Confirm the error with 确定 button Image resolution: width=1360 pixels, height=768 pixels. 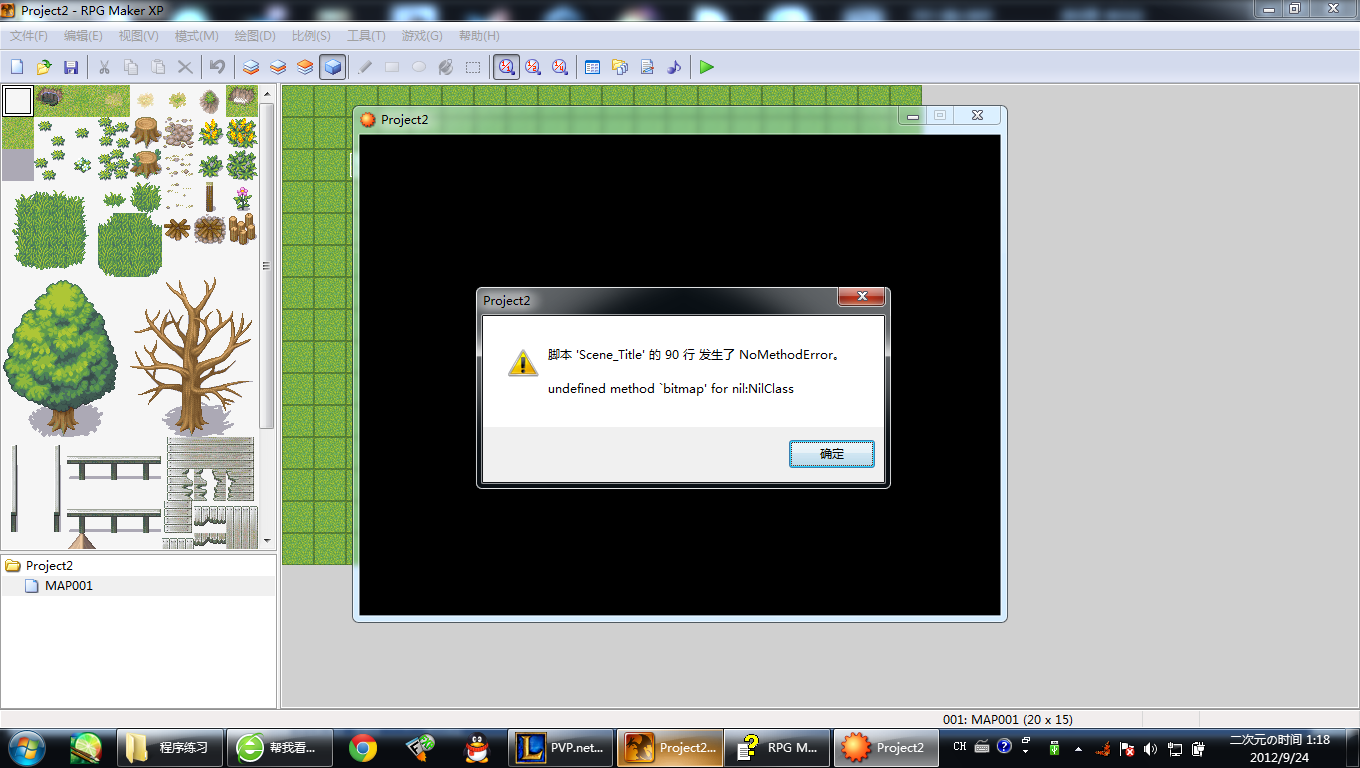pyautogui.click(x=832, y=454)
